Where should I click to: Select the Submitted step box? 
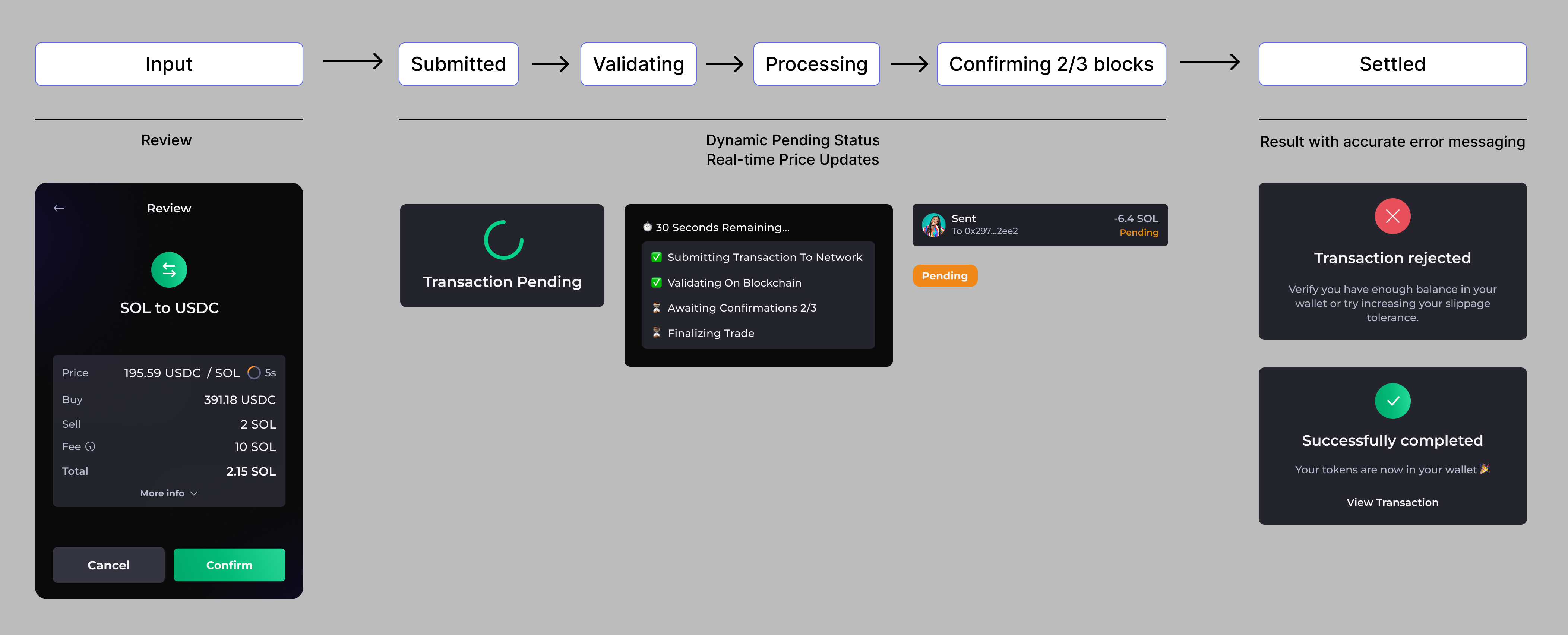pos(458,64)
